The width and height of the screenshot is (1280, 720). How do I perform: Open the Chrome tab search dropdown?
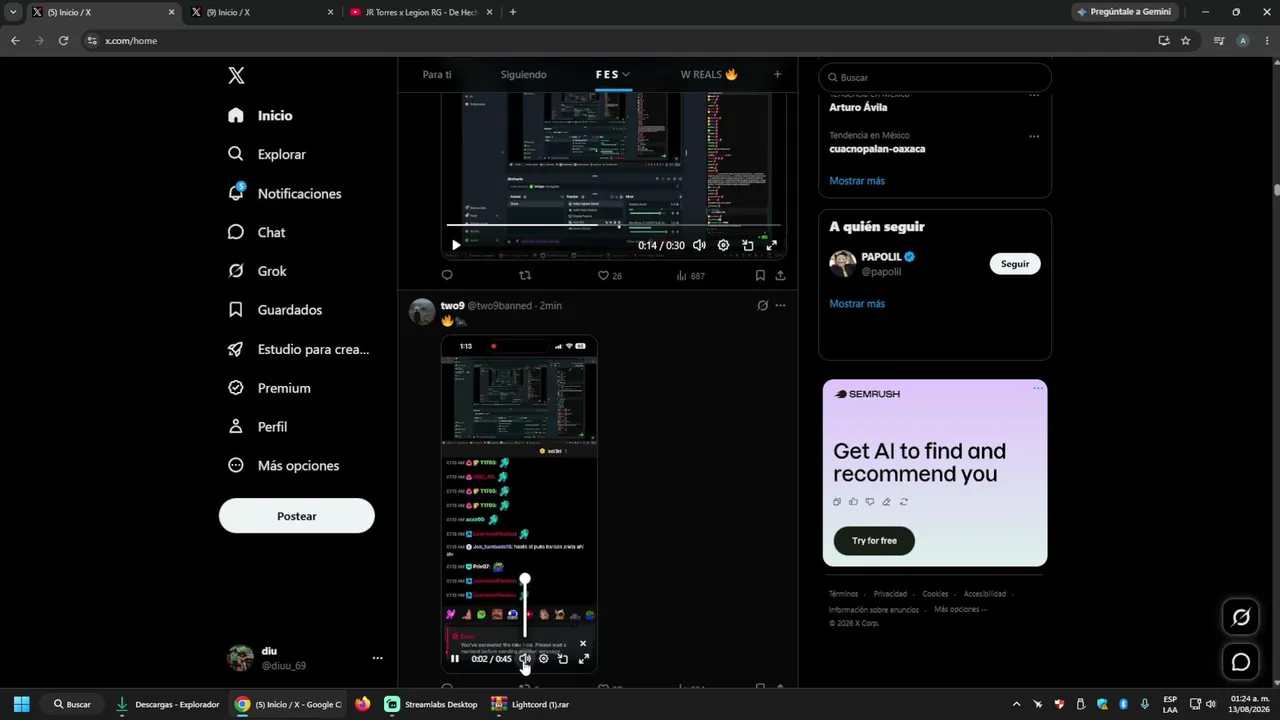[13, 12]
